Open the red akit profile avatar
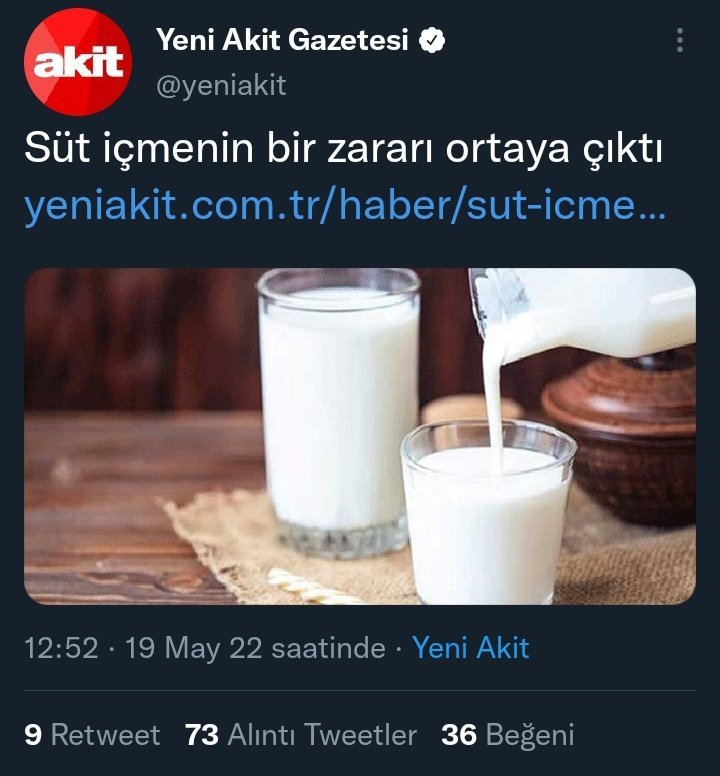This screenshot has width=720, height=776. click(x=78, y=62)
